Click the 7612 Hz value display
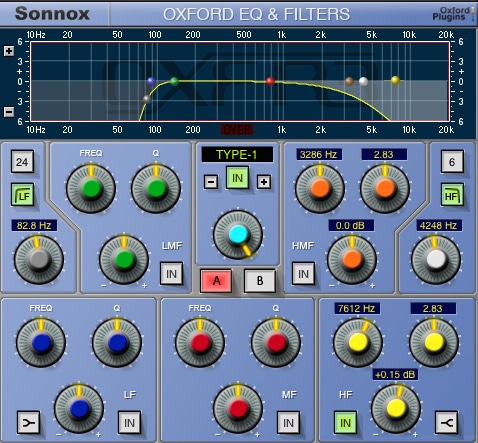Image resolution: width=478 pixels, height=443 pixels. pyautogui.click(x=357, y=308)
